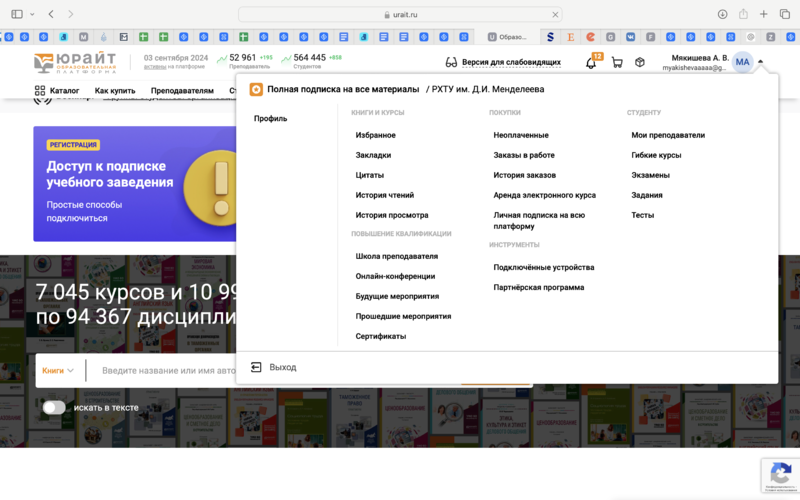Screen dimensions: 800x500
Task: Open the Доступ к подписке registration banner
Action: tap(135, 184)
